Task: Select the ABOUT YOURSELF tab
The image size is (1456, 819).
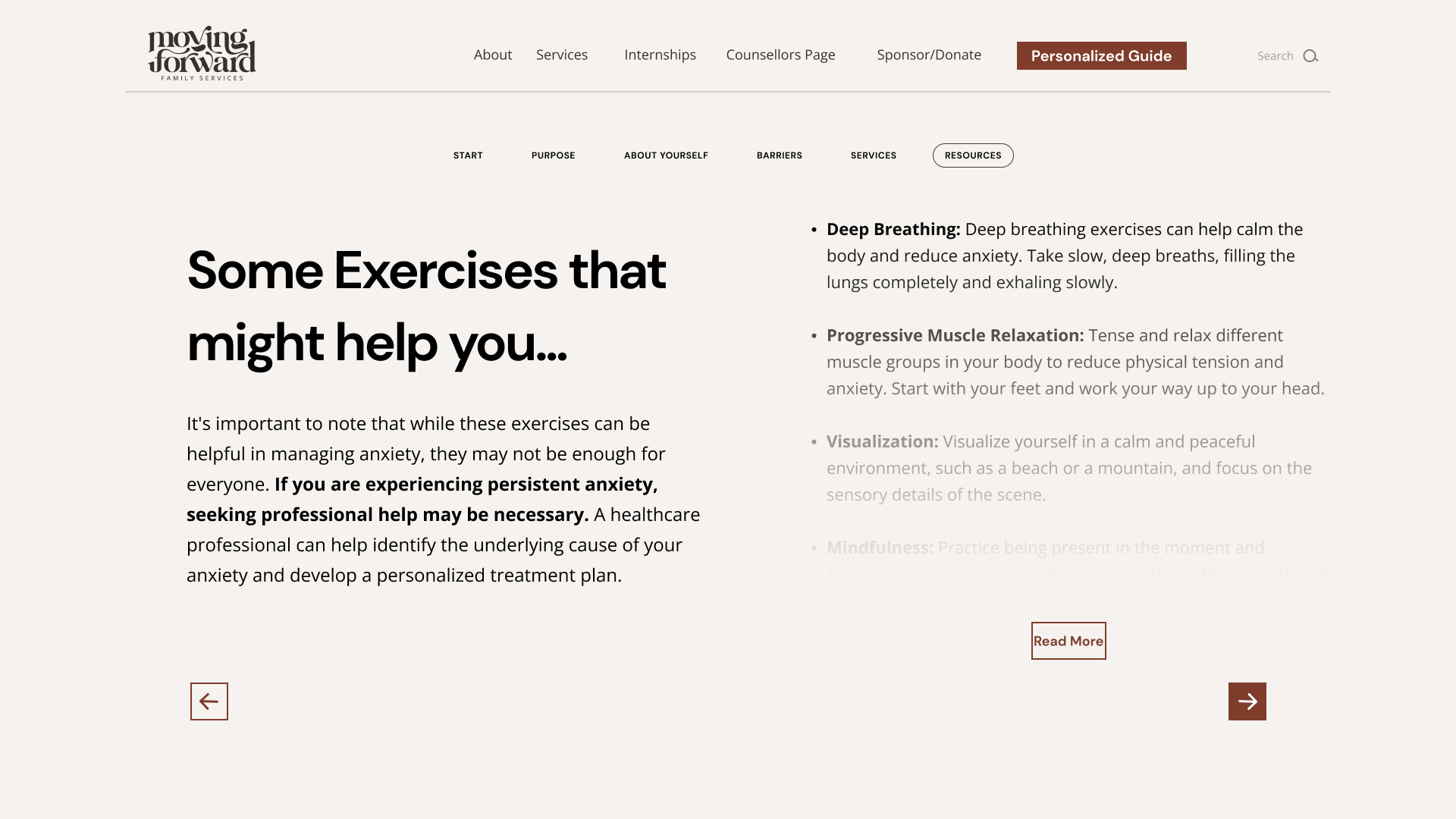Action: 666,155
